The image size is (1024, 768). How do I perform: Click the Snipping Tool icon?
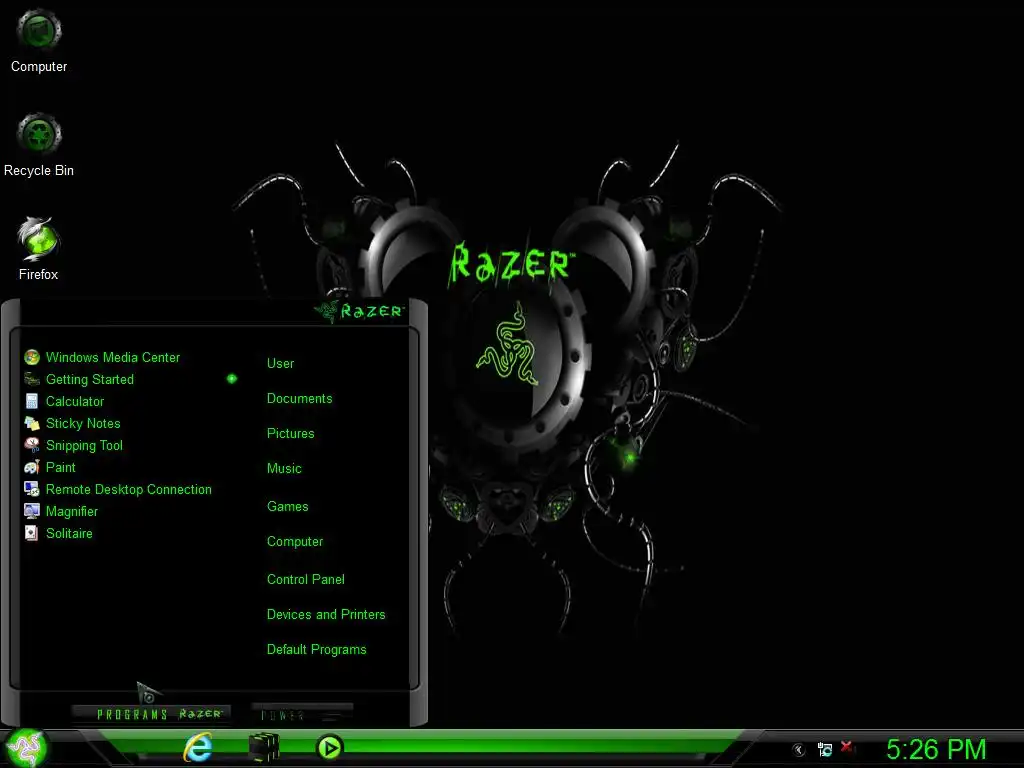point(32,445)
